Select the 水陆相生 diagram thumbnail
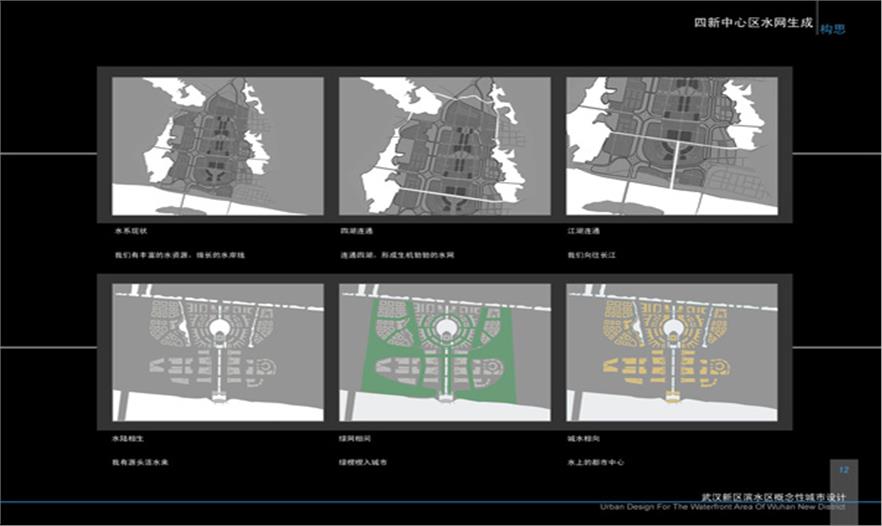The height and width of the screenshot is (526, 882). point(217,352)
